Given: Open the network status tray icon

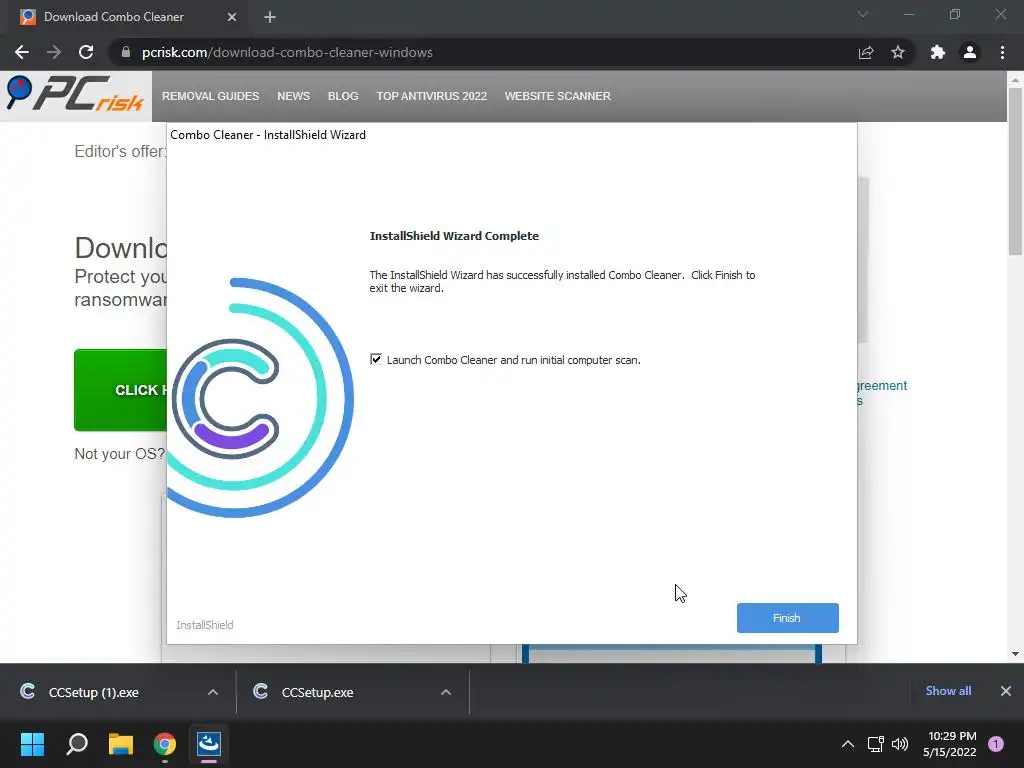Looking at the screenshot, I should point(875,744).
